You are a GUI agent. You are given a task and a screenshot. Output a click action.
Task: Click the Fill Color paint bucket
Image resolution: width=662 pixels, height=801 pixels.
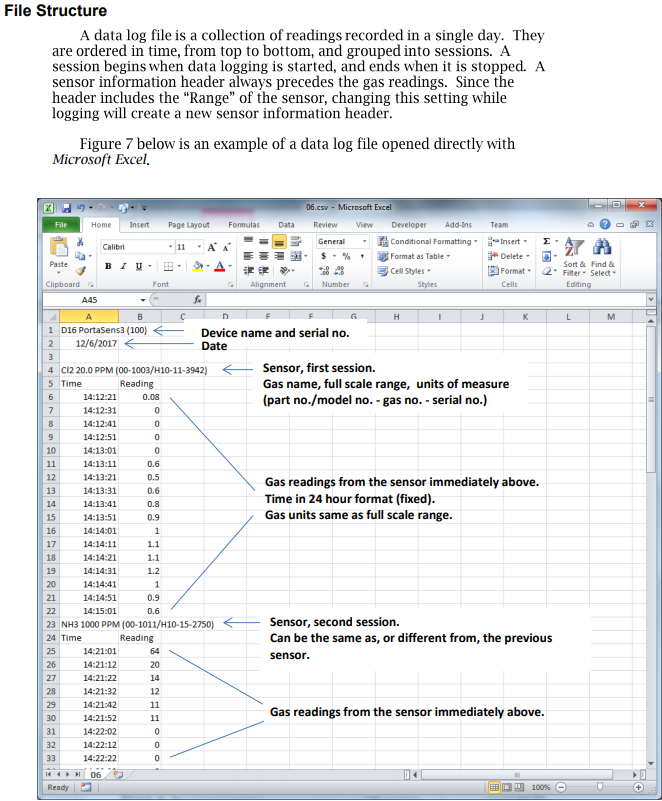(x=198, y=266)
